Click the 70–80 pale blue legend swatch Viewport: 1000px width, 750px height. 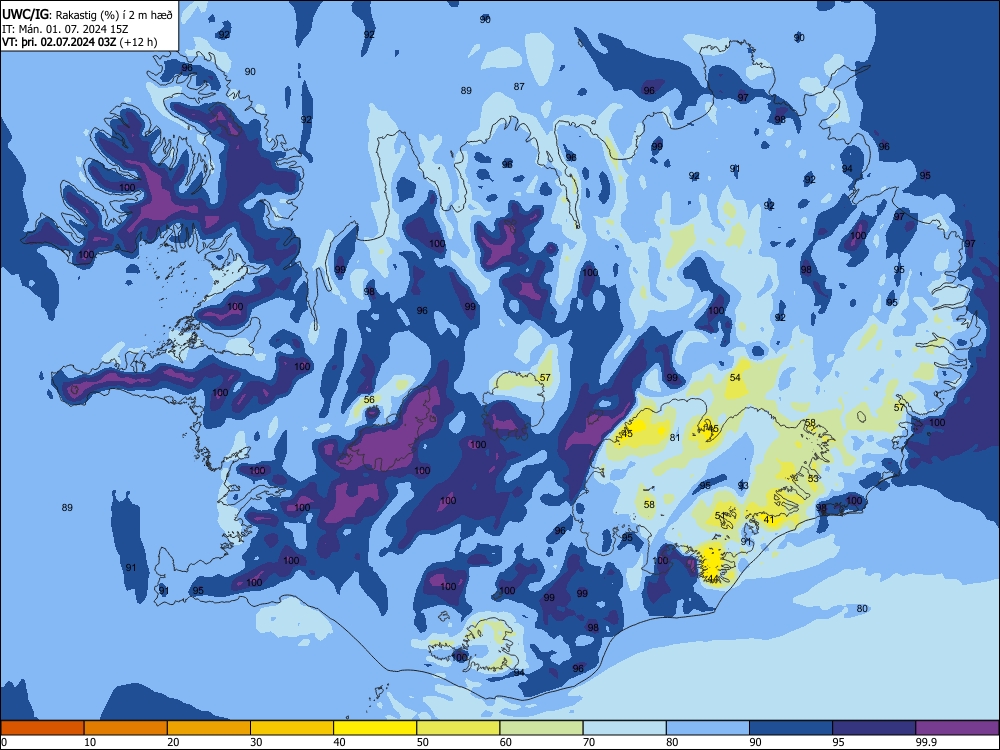click(x=624, y=728)
